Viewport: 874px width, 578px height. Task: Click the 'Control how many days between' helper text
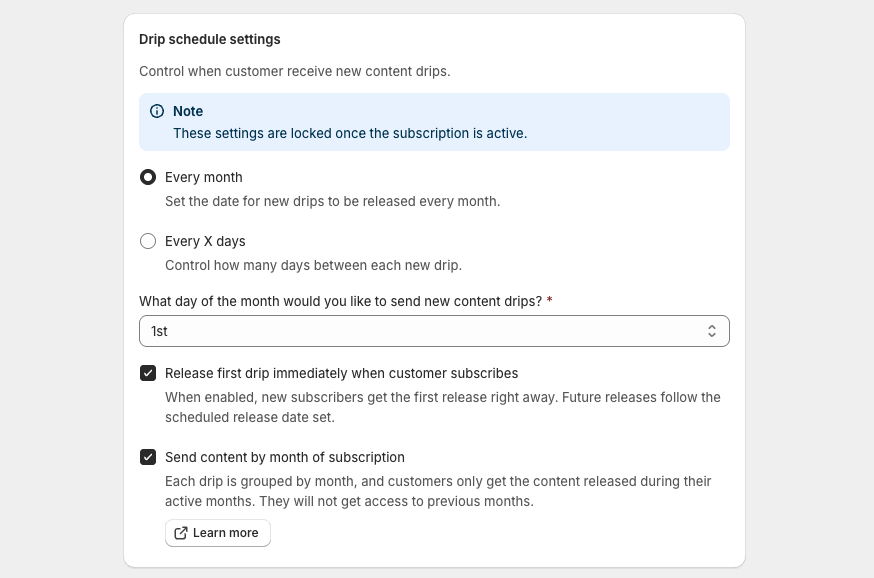coord(313,265)
